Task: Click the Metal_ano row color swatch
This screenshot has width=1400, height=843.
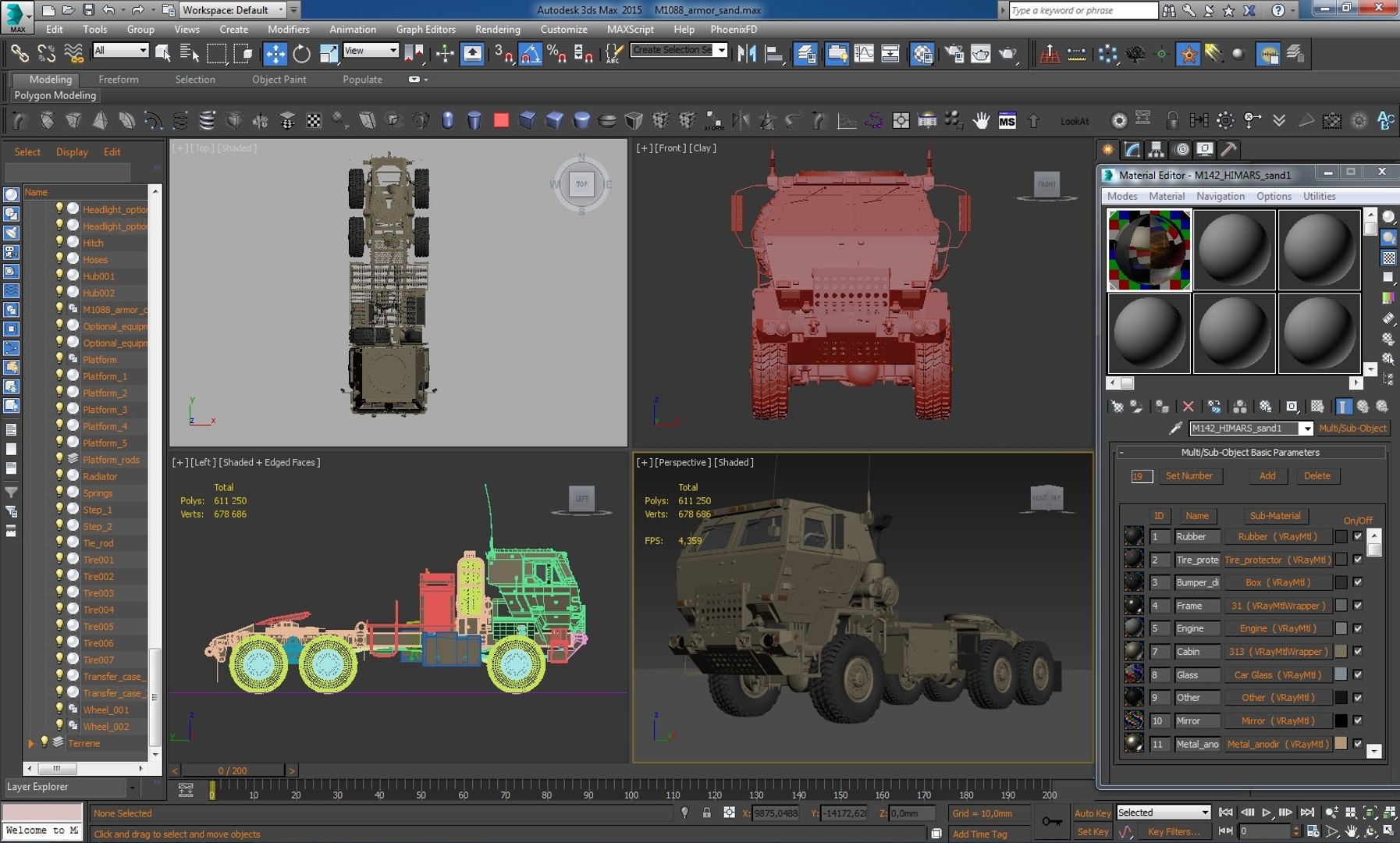Action: pyautogui.click(x=1341, y=744)
